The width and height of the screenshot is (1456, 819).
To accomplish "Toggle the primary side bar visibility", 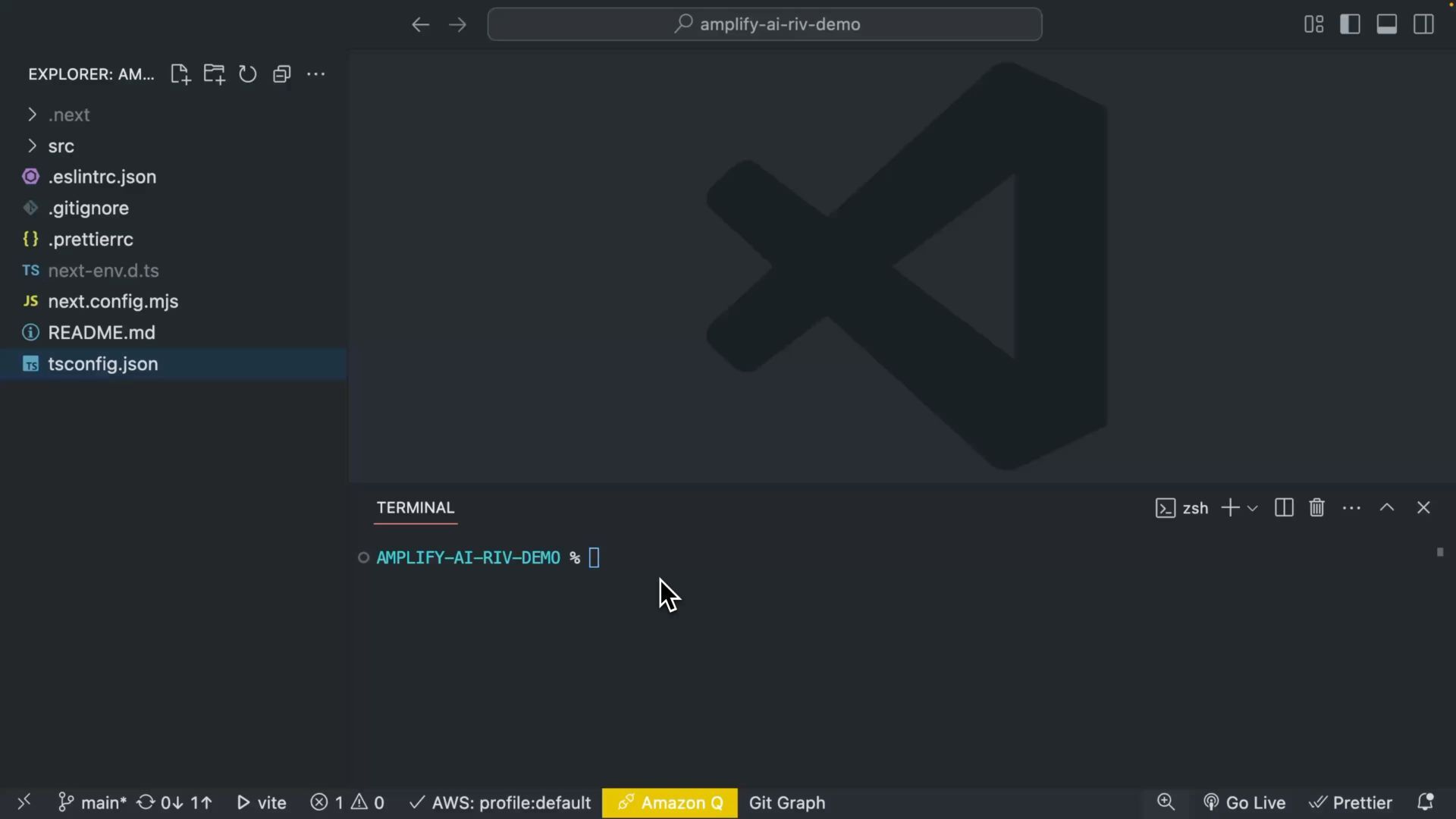I will point(1350,24).
